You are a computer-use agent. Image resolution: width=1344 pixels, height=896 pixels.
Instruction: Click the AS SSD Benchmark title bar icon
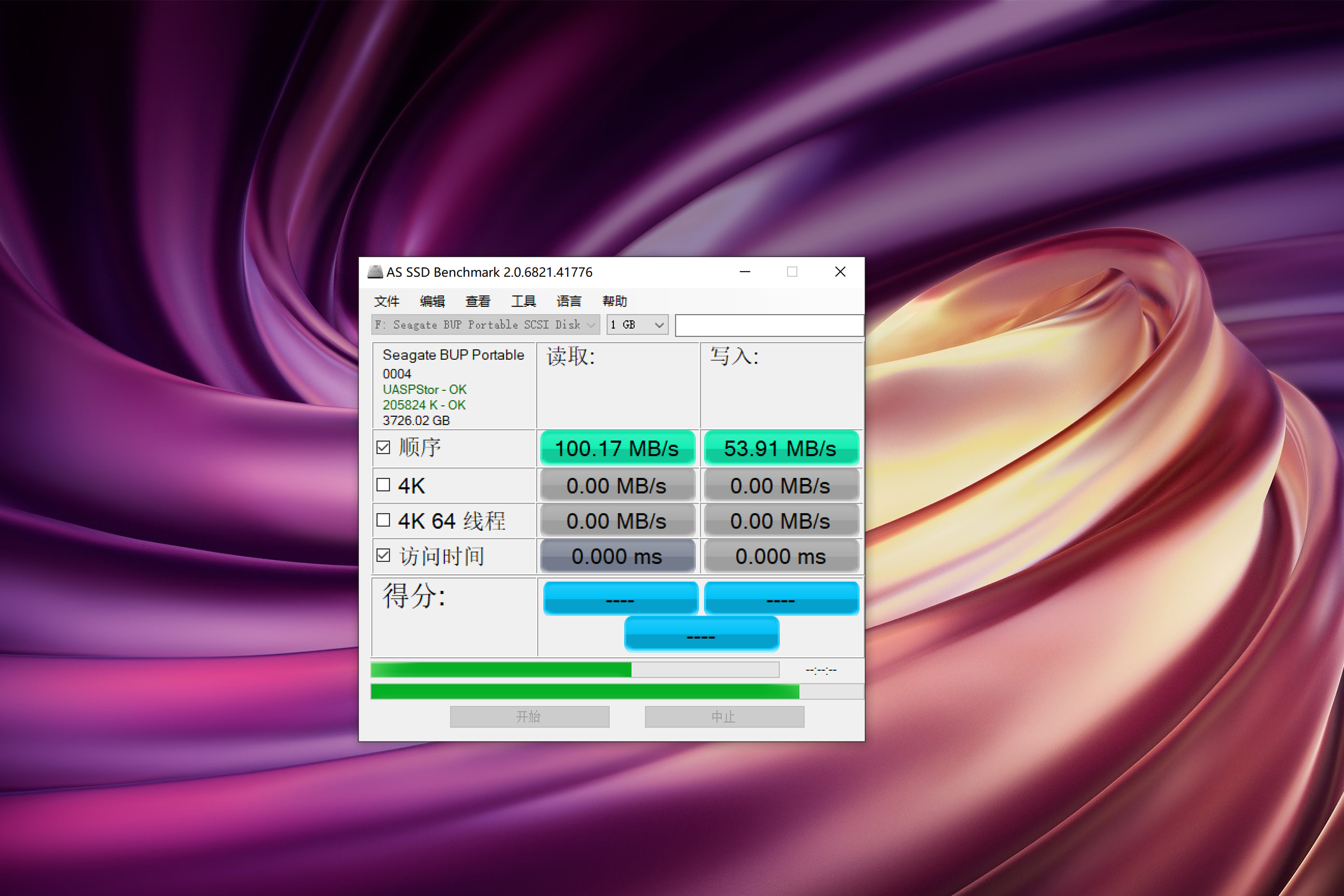click(375, 272)
